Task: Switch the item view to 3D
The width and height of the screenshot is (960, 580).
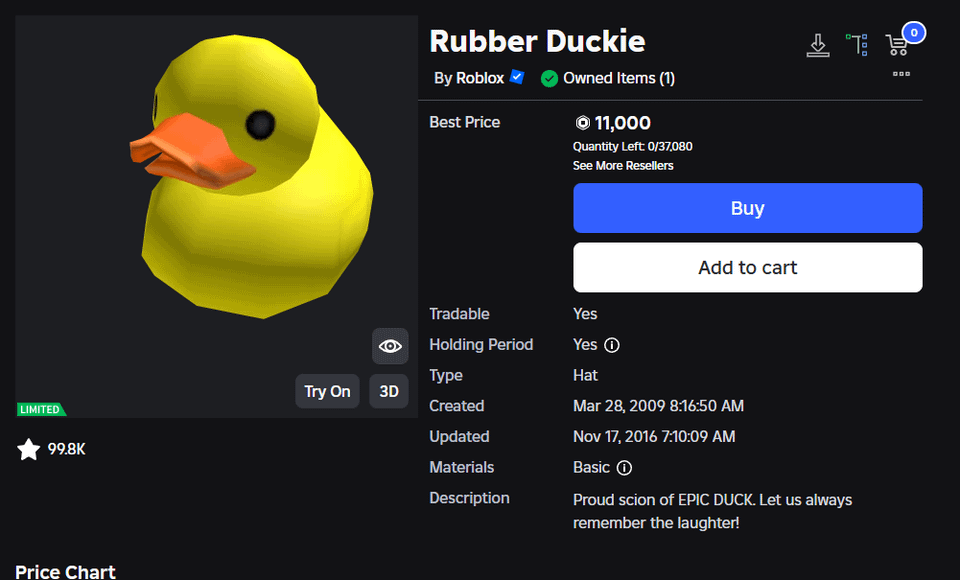Action: point(389,391)
